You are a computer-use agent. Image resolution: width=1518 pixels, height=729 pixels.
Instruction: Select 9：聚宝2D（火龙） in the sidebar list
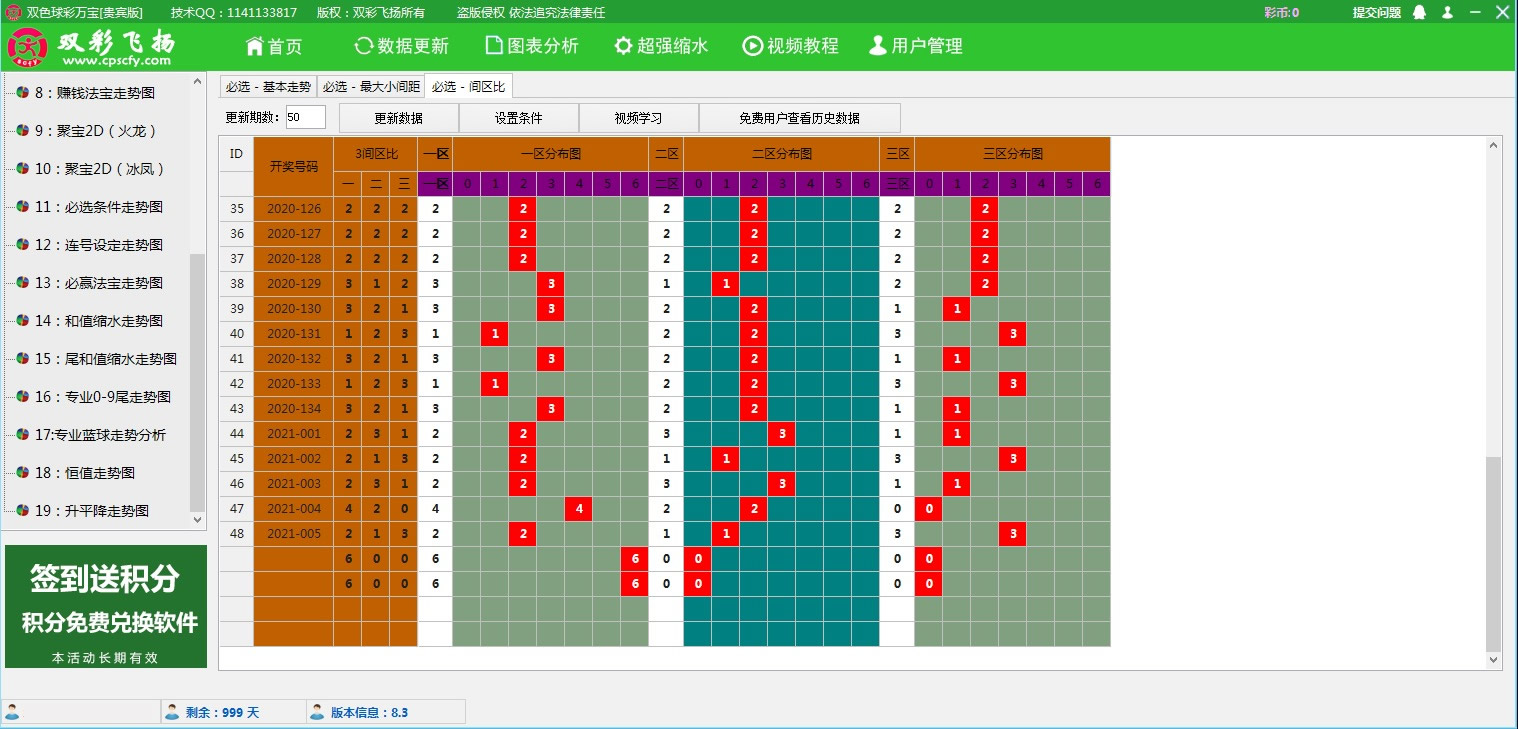(x=96, y=131)
